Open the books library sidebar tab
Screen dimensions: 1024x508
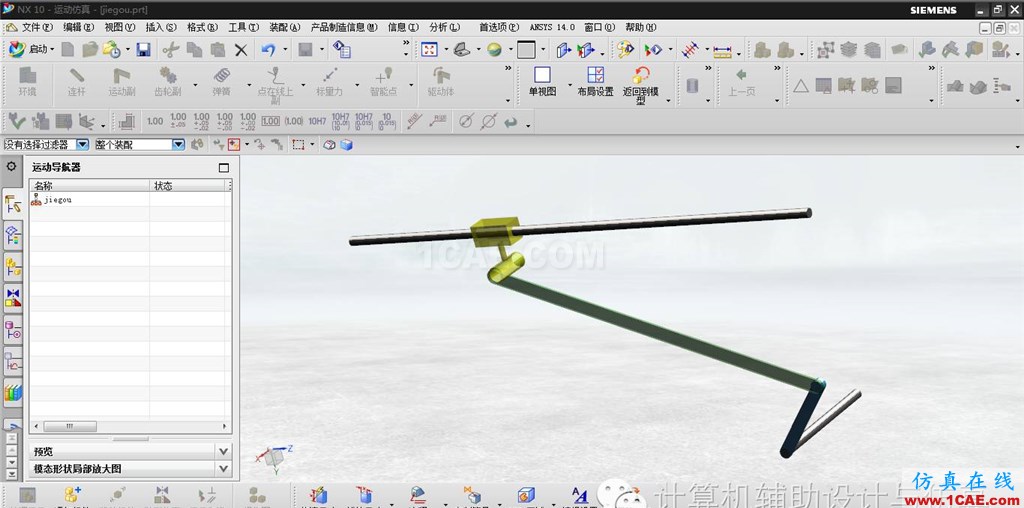click(x=12, y=392)
